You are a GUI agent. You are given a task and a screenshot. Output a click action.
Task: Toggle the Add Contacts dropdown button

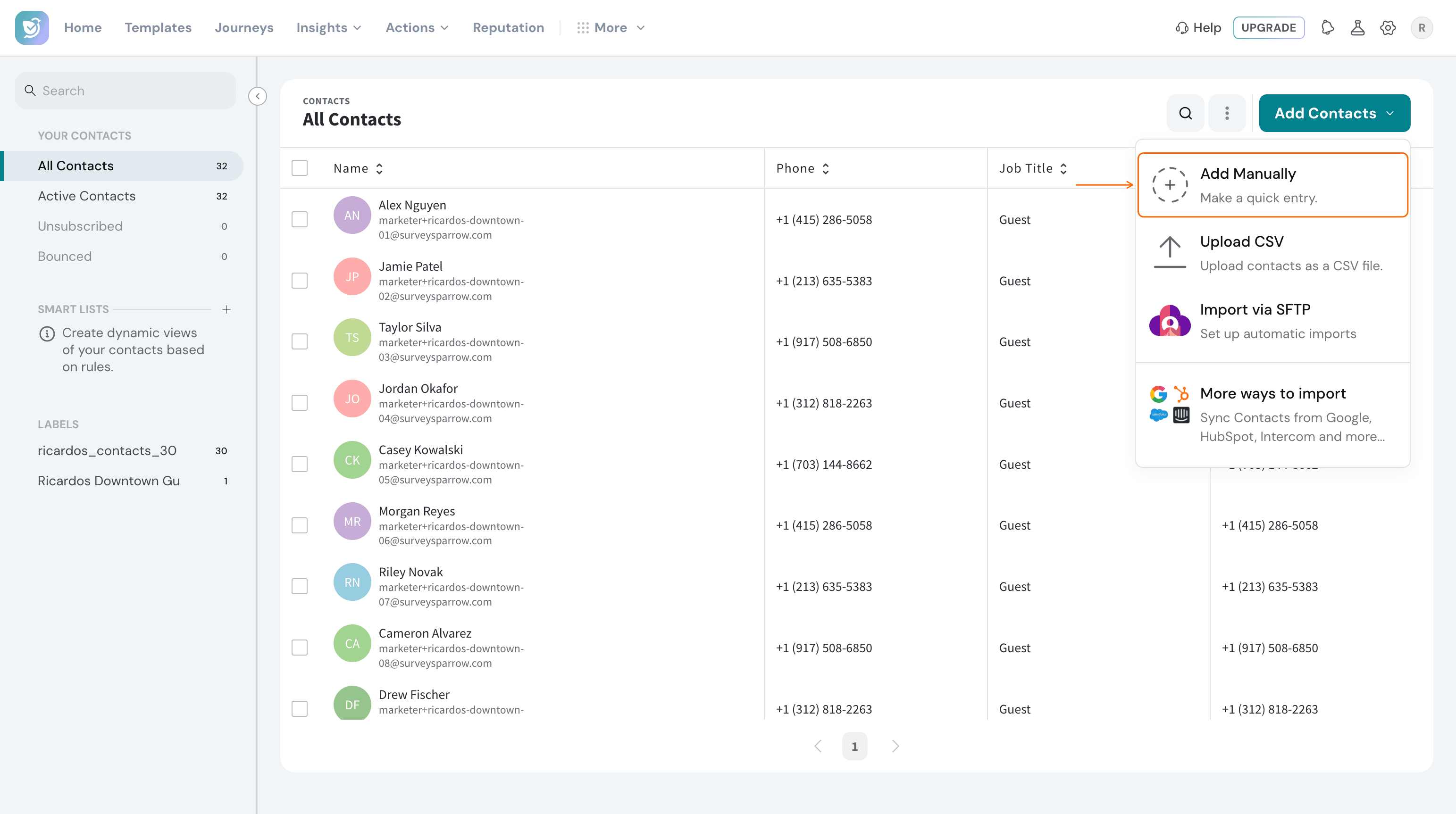coord(1334,113)
